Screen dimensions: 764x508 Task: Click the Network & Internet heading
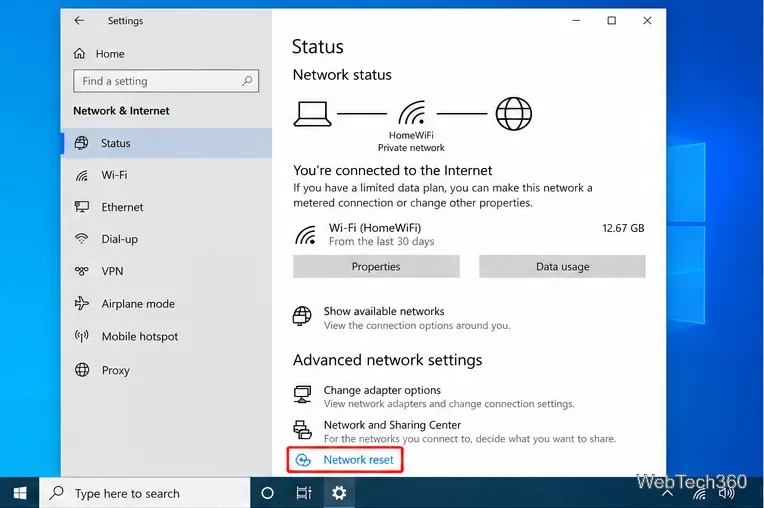point(121,111)
